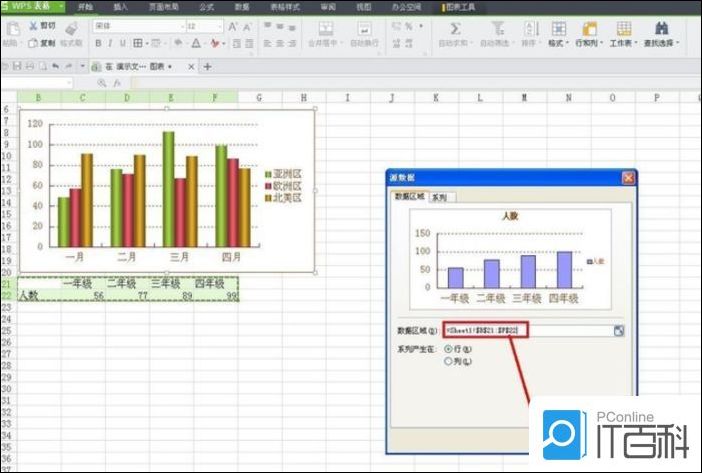
Task: Click the red 欧洲区 legend swatch
Action: 268,186
